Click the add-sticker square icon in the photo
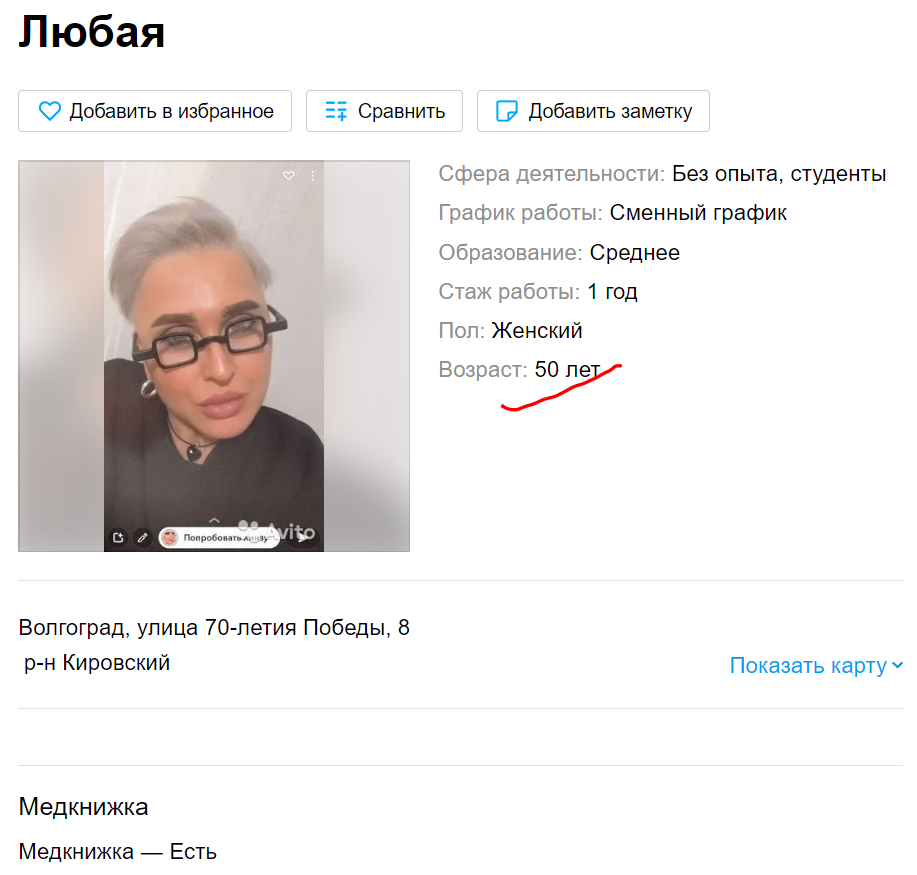 118,538
